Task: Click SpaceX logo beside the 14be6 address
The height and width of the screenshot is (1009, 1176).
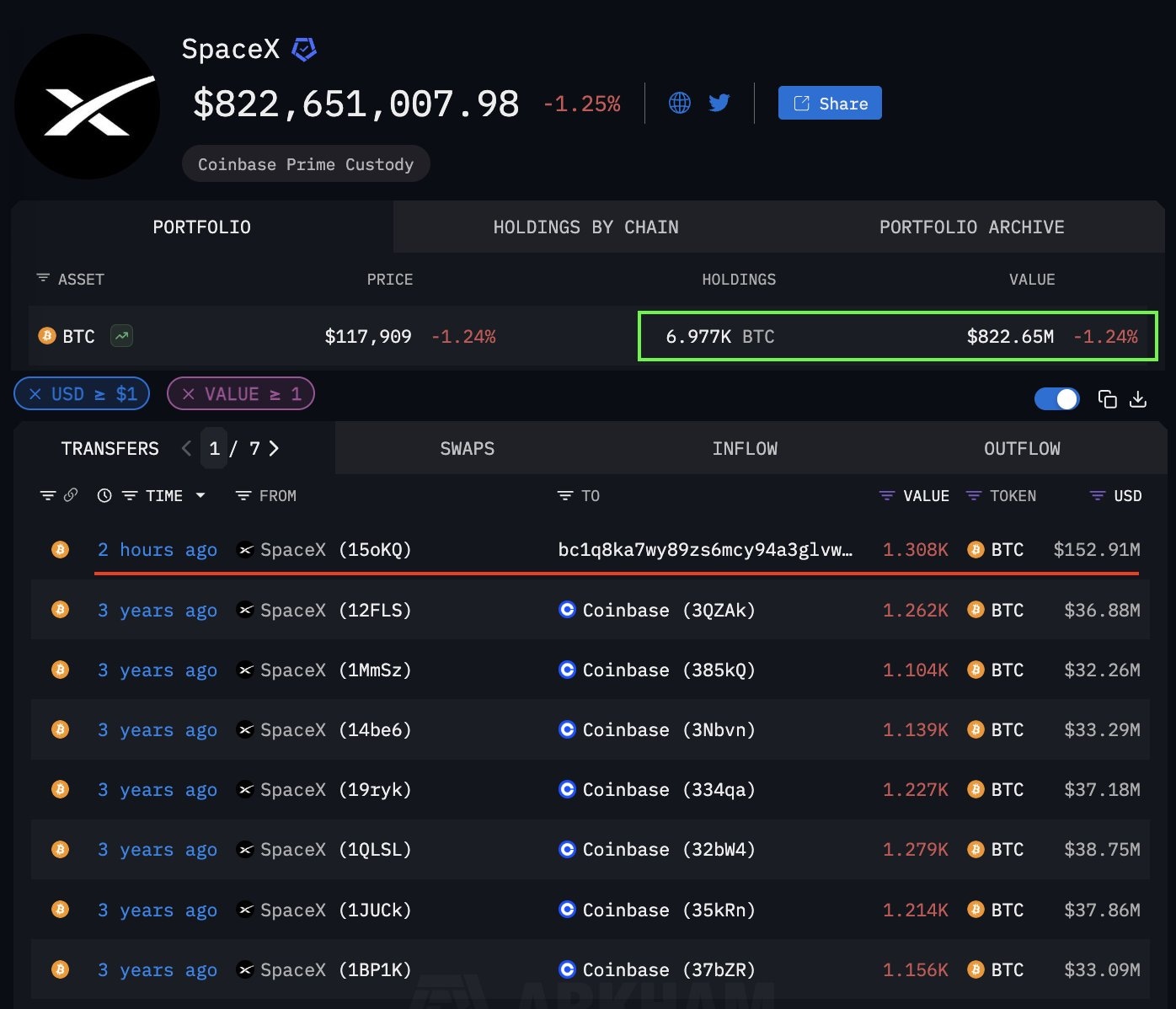Action: tap(245, 729)
